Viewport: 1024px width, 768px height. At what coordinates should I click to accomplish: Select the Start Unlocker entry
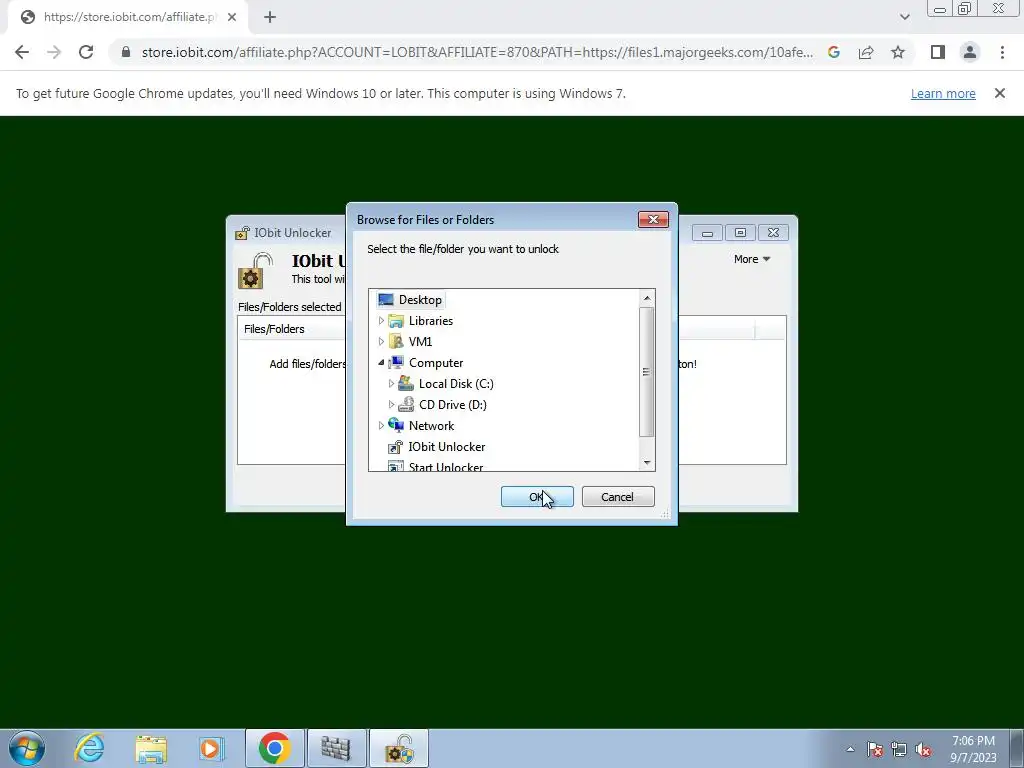[445, 466]
